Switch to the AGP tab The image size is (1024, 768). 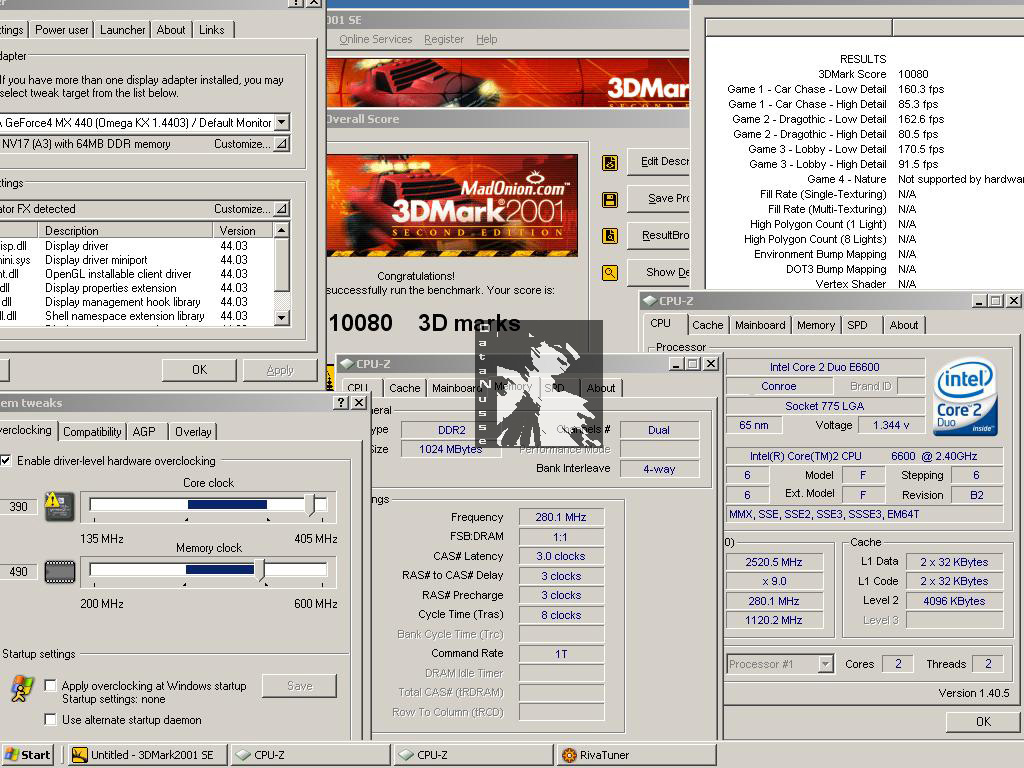[x=144, y=432]
